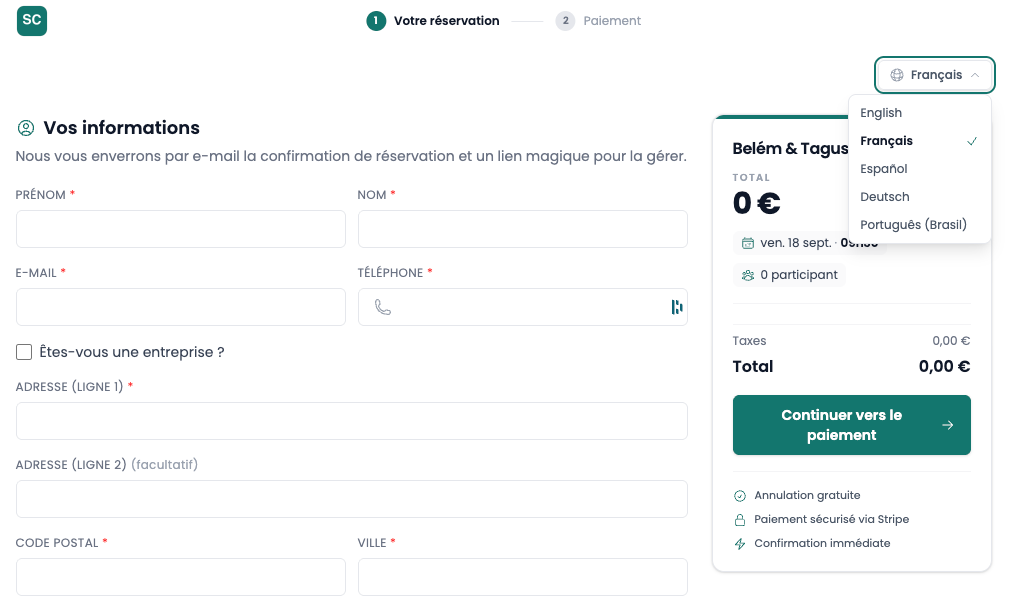
Task: Focus the Code postal field
Action: coord(180,577)
